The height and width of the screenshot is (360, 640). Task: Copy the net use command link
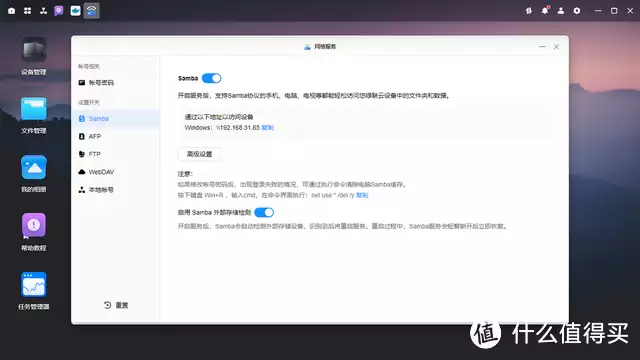[362, 195]
